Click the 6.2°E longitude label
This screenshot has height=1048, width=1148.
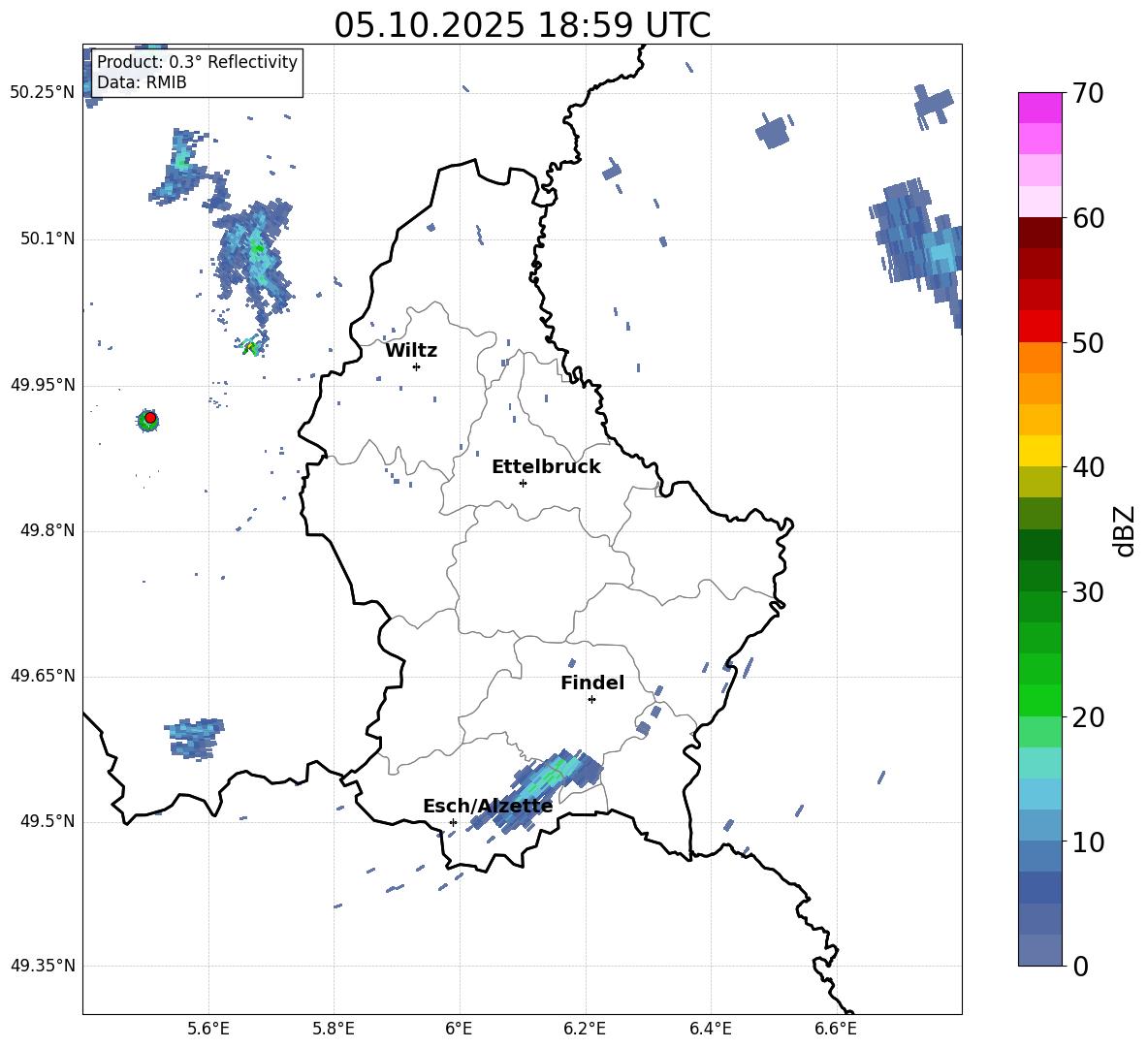point(585,1029)
